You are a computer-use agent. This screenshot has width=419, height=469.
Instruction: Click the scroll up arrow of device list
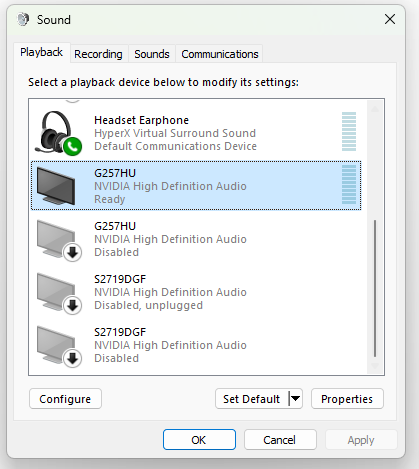coord(375,109)
